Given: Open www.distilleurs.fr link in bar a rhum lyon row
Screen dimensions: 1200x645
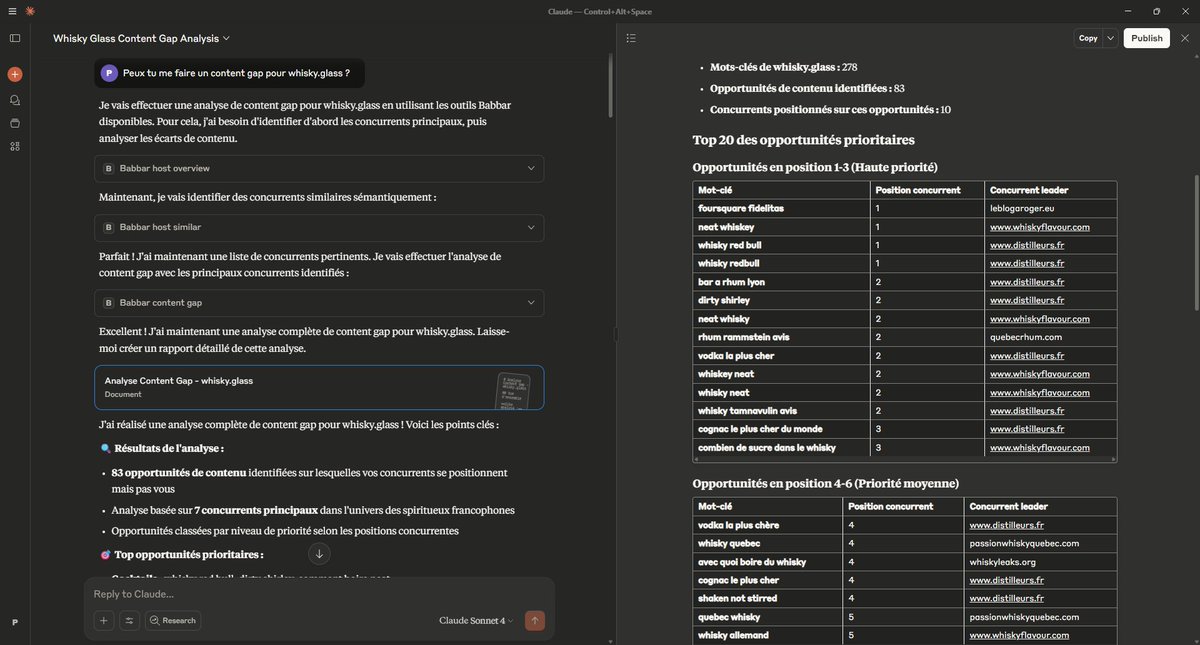Looking at the screenshot, I should [1027, 282].
